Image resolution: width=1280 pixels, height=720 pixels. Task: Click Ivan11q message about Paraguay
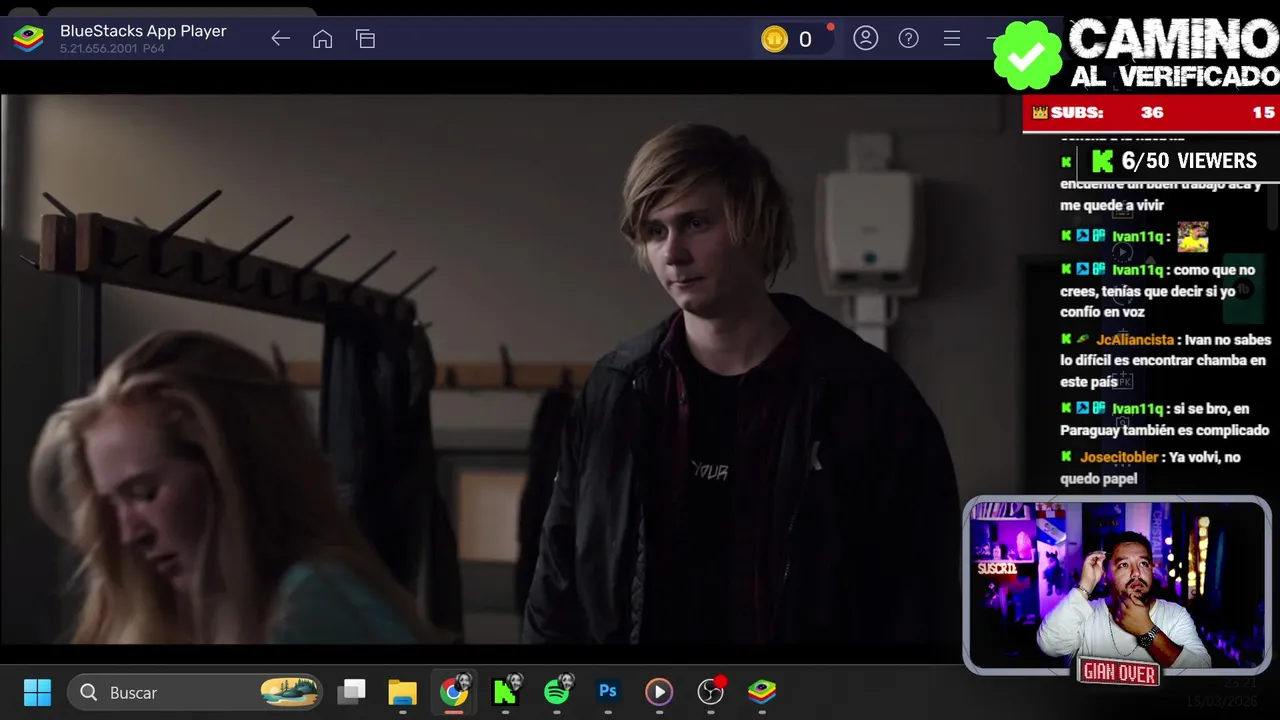(1165, 419)
